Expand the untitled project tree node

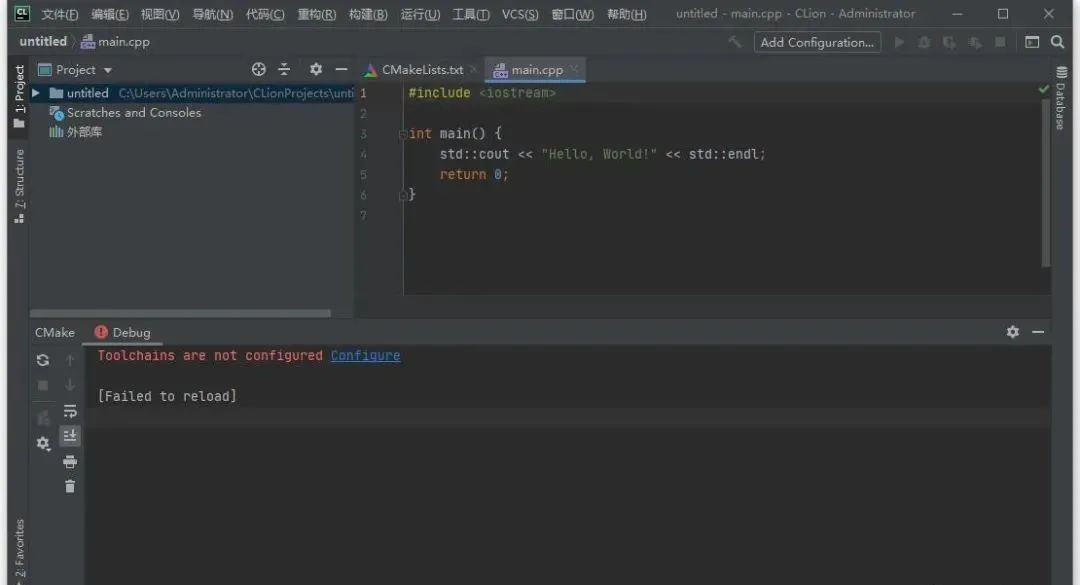click(36, 93)
